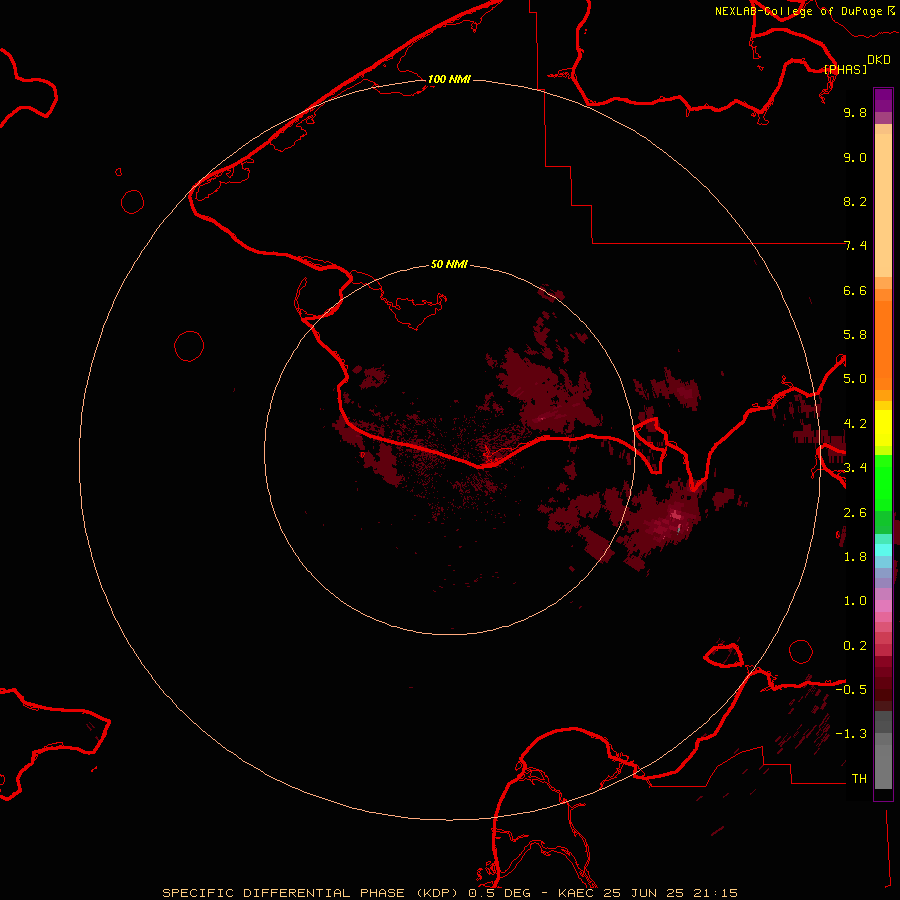Click the 9.8 value on color scale
Image resolution: width=900 pixels, height=900 pixels.
pos(855,112)
